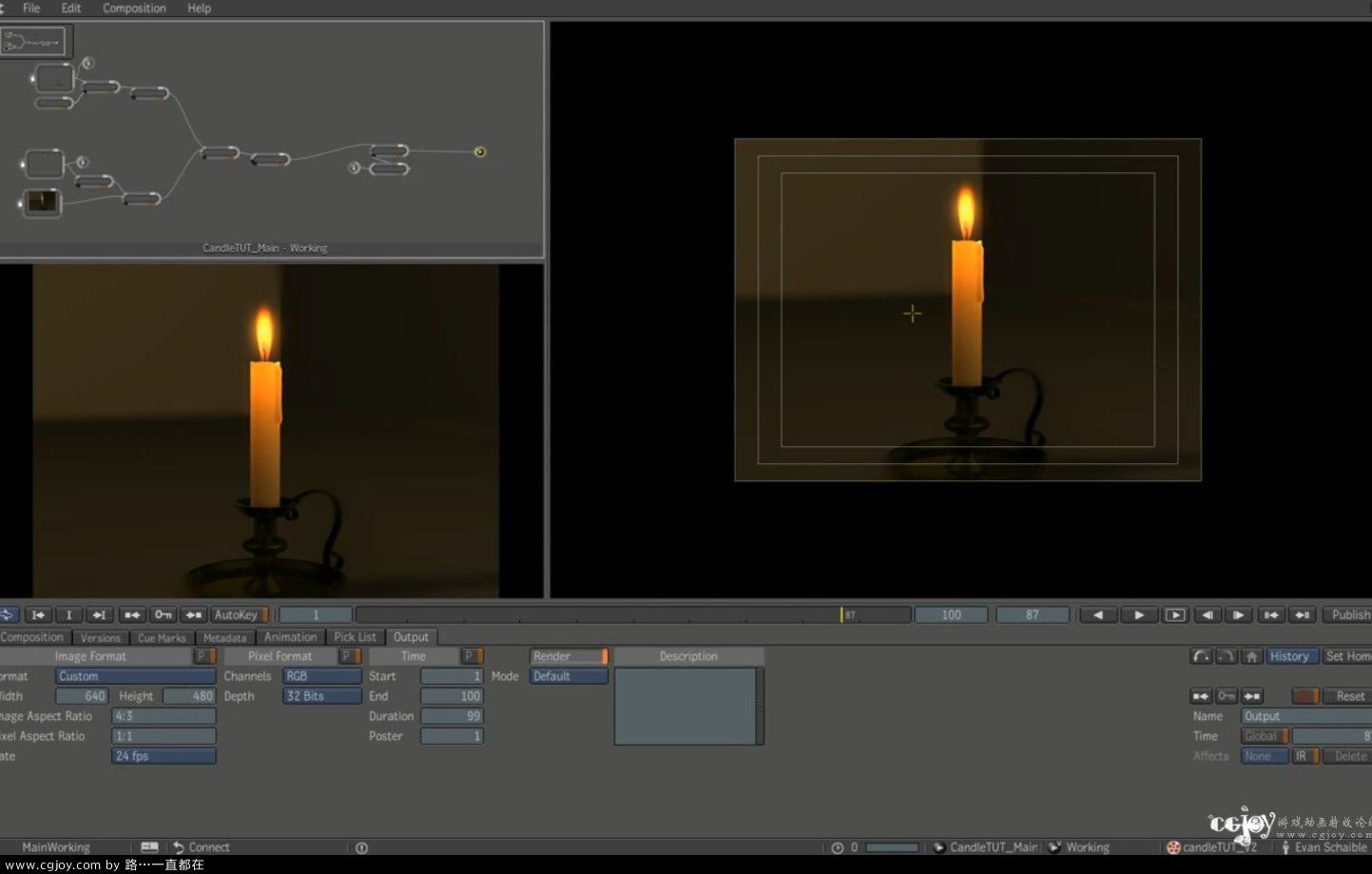Screen dimensions: 1372x874
Task: Click the Set Home button
Action: click(x=1347, y=656)
